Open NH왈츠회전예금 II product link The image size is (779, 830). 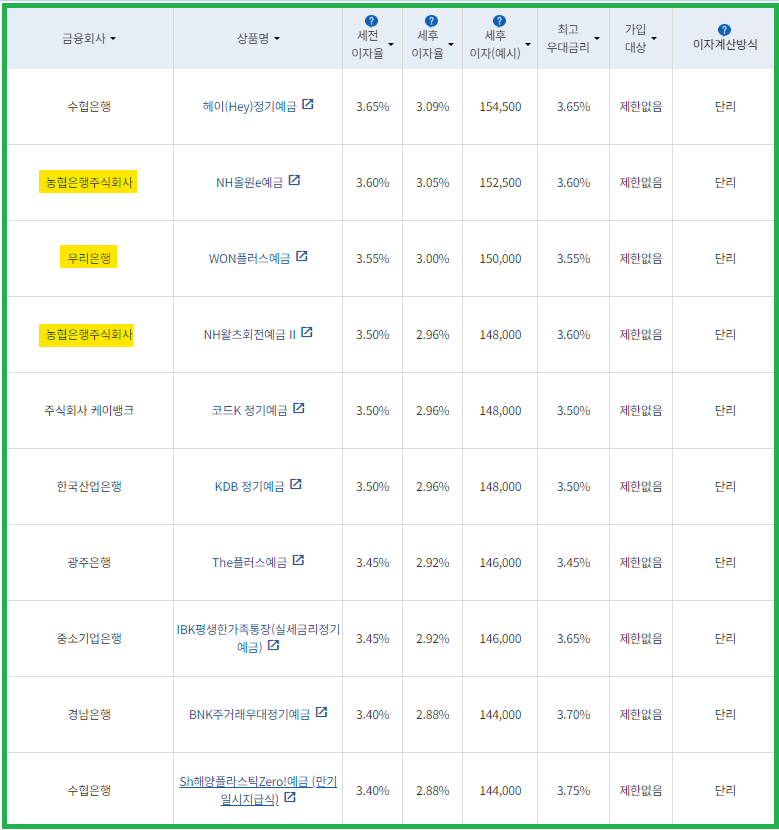[x=249, y=335]
